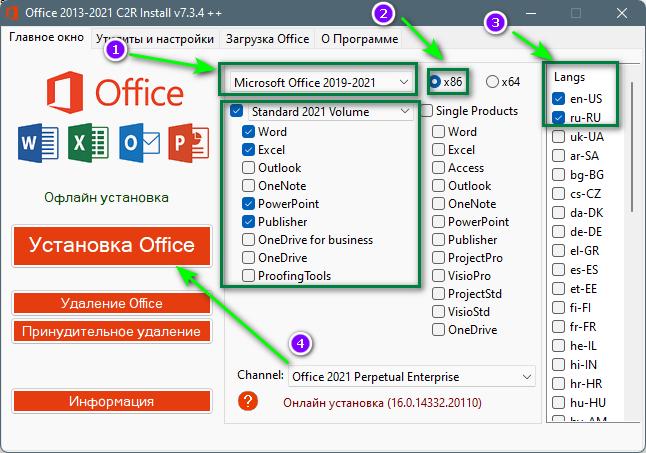Open the Загрузка Office tab
The width and height of the screenshot is (646, 453).
[267, 39]
